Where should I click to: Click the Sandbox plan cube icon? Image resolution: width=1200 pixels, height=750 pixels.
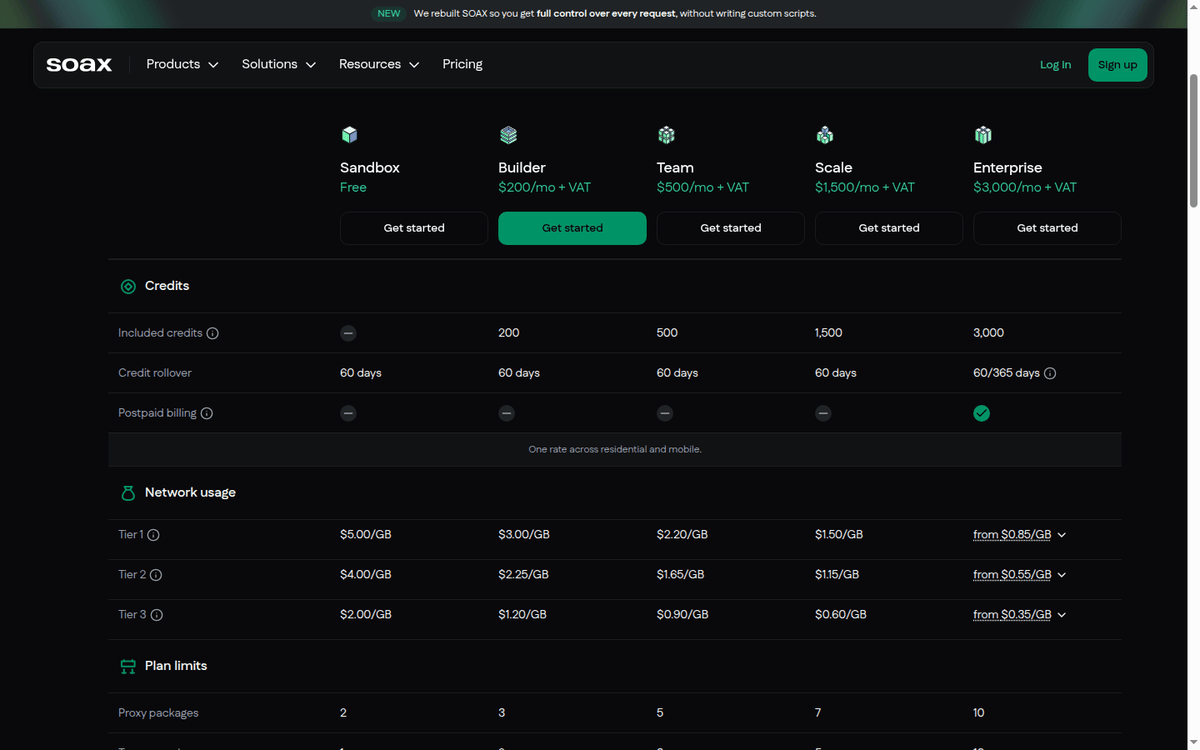[349, 134]
